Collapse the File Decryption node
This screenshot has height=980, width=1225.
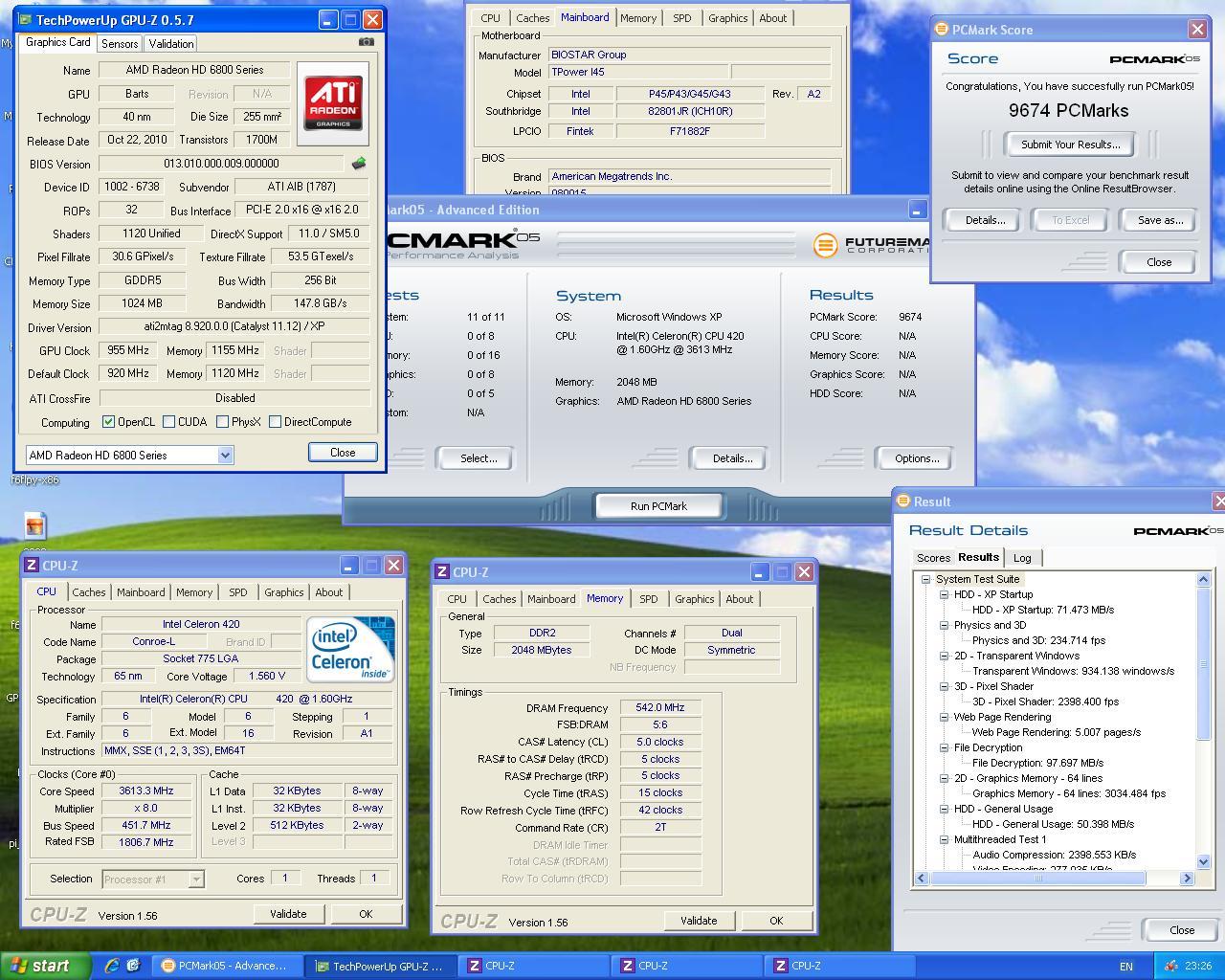point(944,747)
